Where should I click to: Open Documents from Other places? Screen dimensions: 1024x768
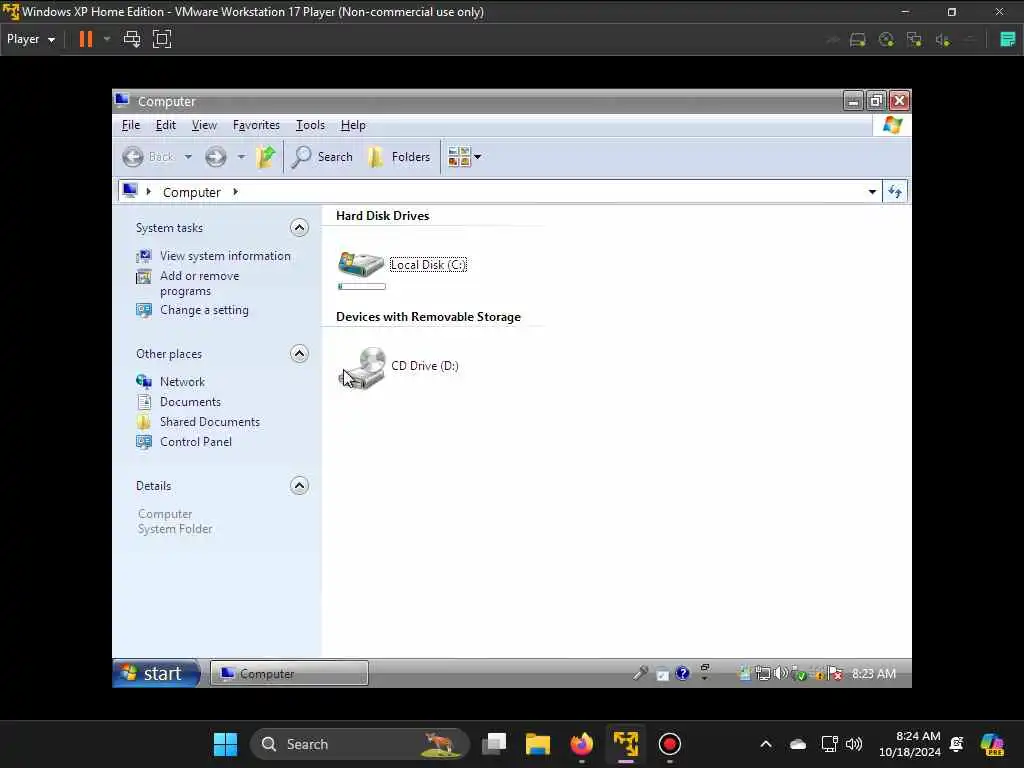pyautogui.click(x=190, y=402)
